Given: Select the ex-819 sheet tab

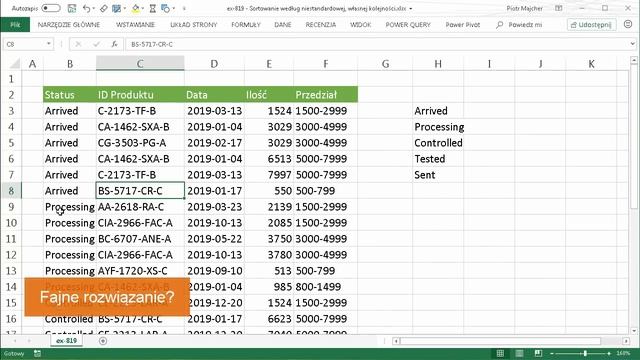Looking at the screenshot, I should click(x=66, y=340).
